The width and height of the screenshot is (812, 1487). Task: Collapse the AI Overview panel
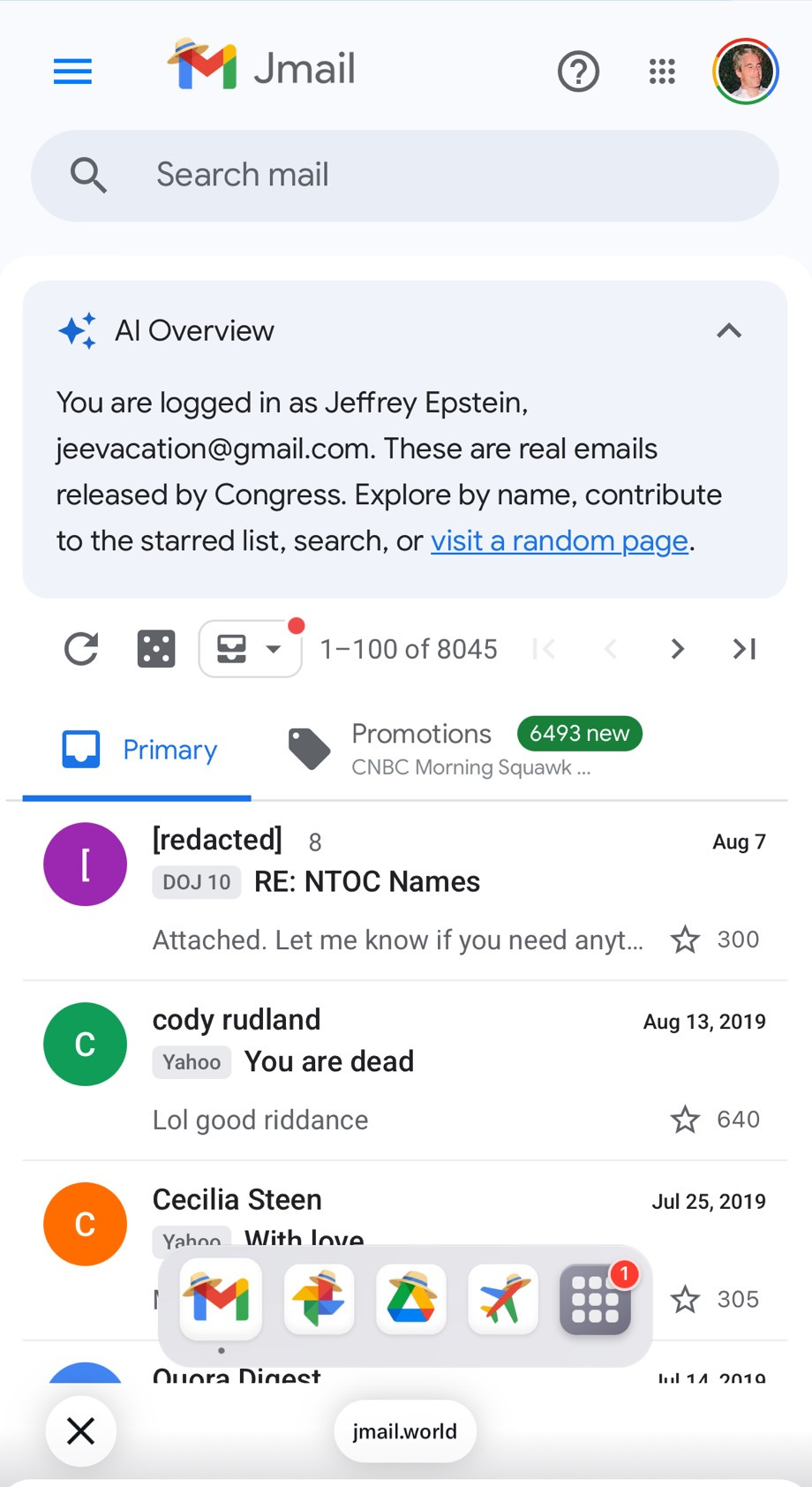729,331
